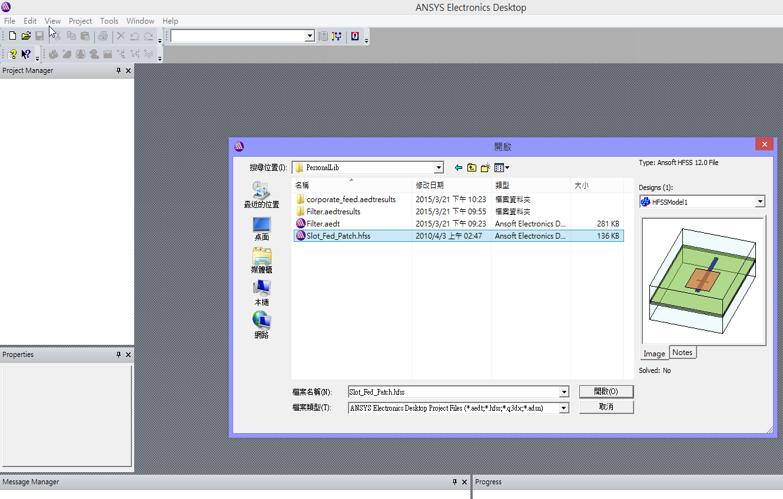Click the up-one-level folder icon
783x499 pixels.
471,168
